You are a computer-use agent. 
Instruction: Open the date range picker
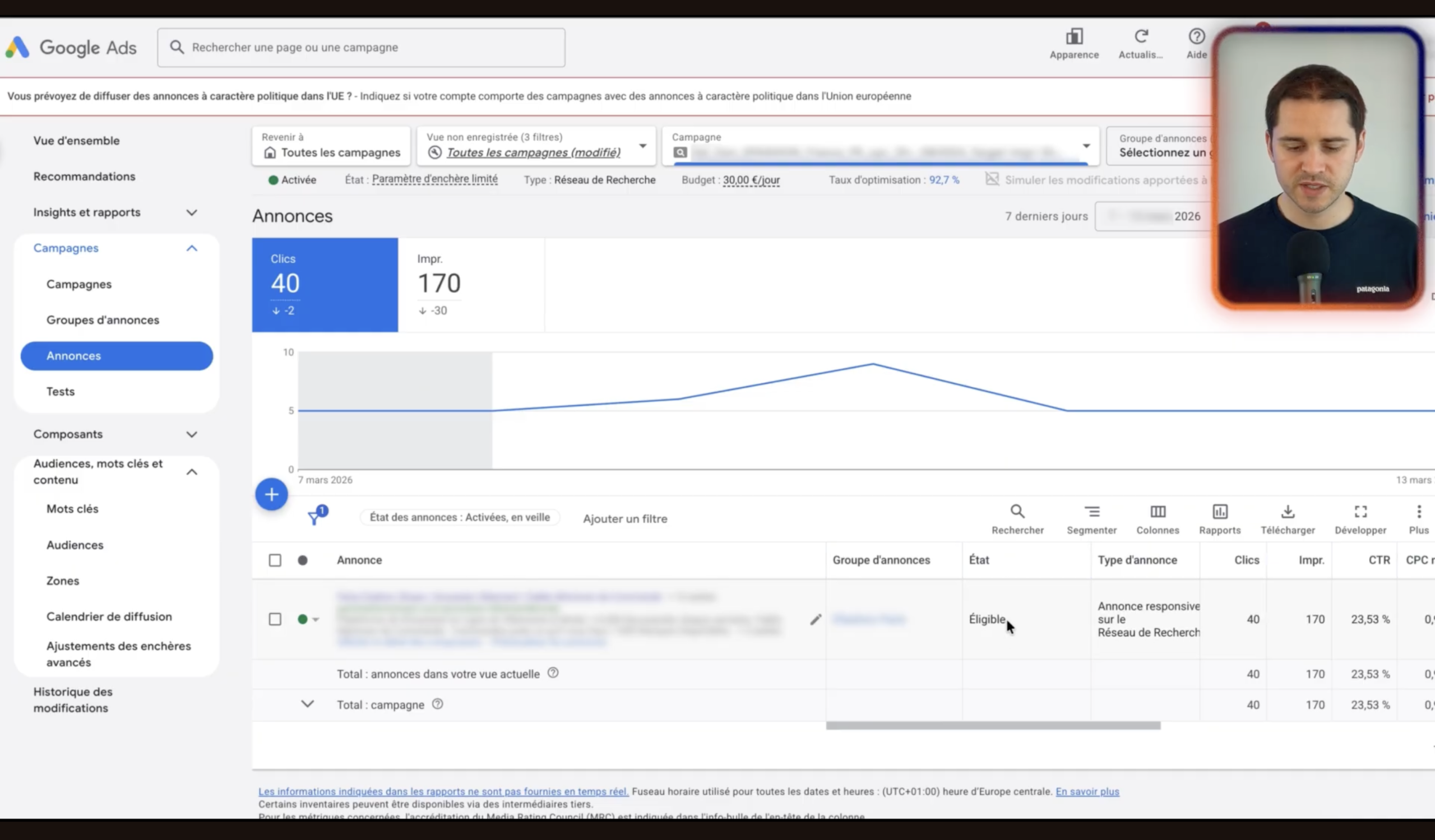point(1153,216)
